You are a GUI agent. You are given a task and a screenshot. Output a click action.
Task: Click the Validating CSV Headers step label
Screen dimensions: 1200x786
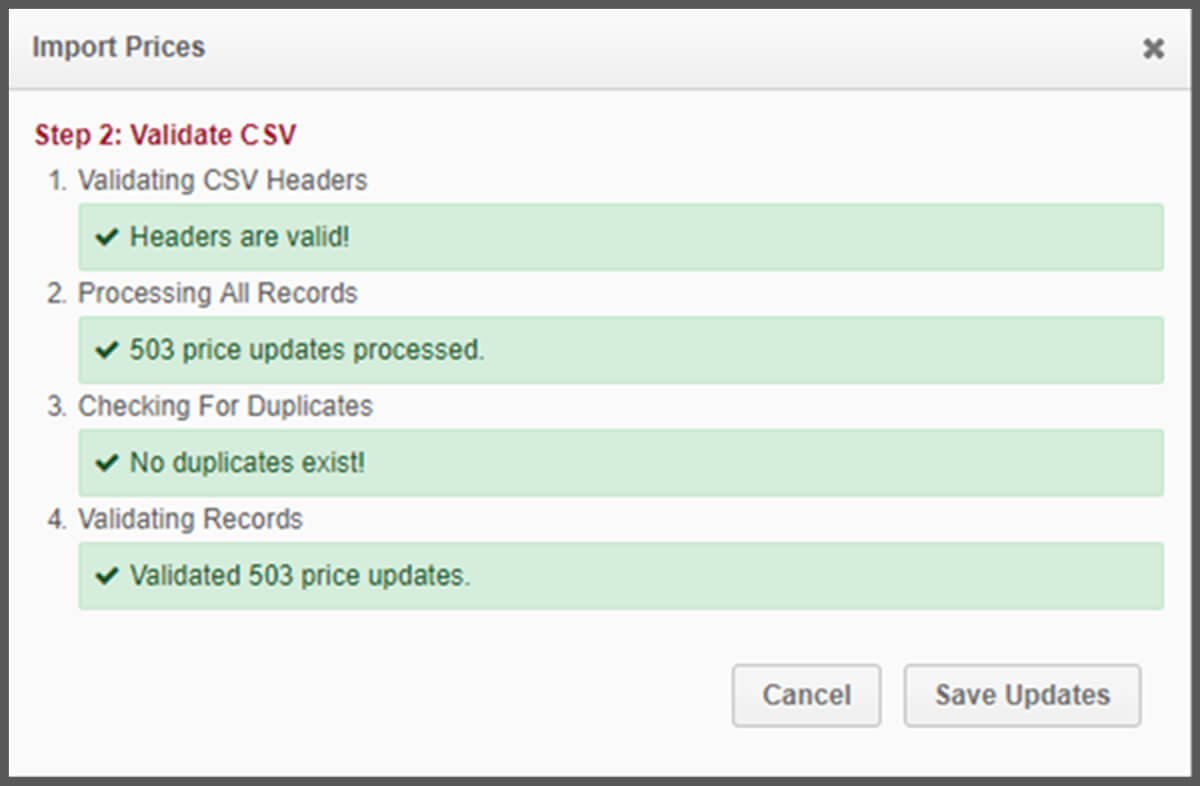pyautogui.click(x=221, y=181)
